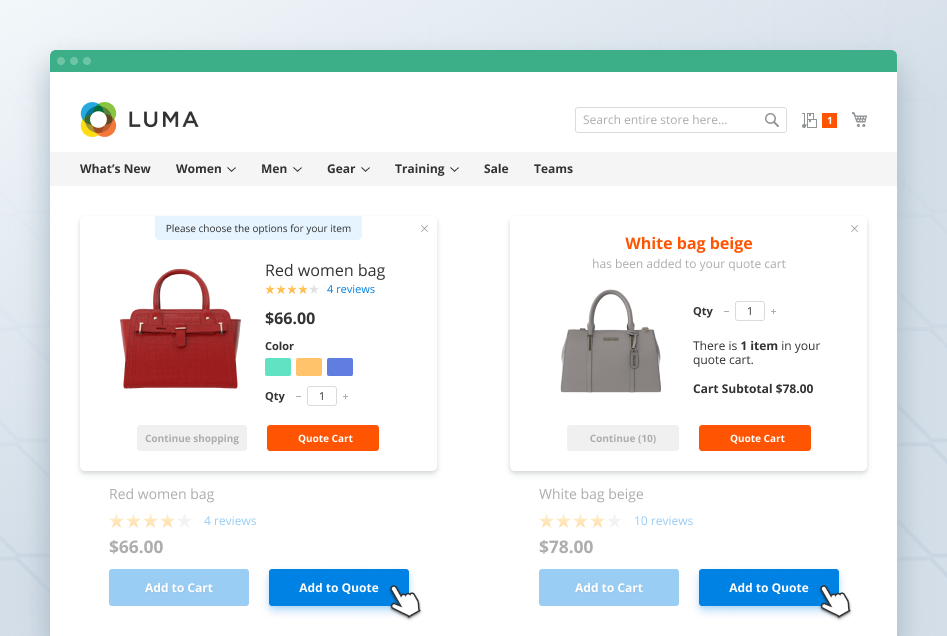The width and height of the screenshot is (947, 636).
Task: Close the Red women bag options popup
Action: [424, 228]
